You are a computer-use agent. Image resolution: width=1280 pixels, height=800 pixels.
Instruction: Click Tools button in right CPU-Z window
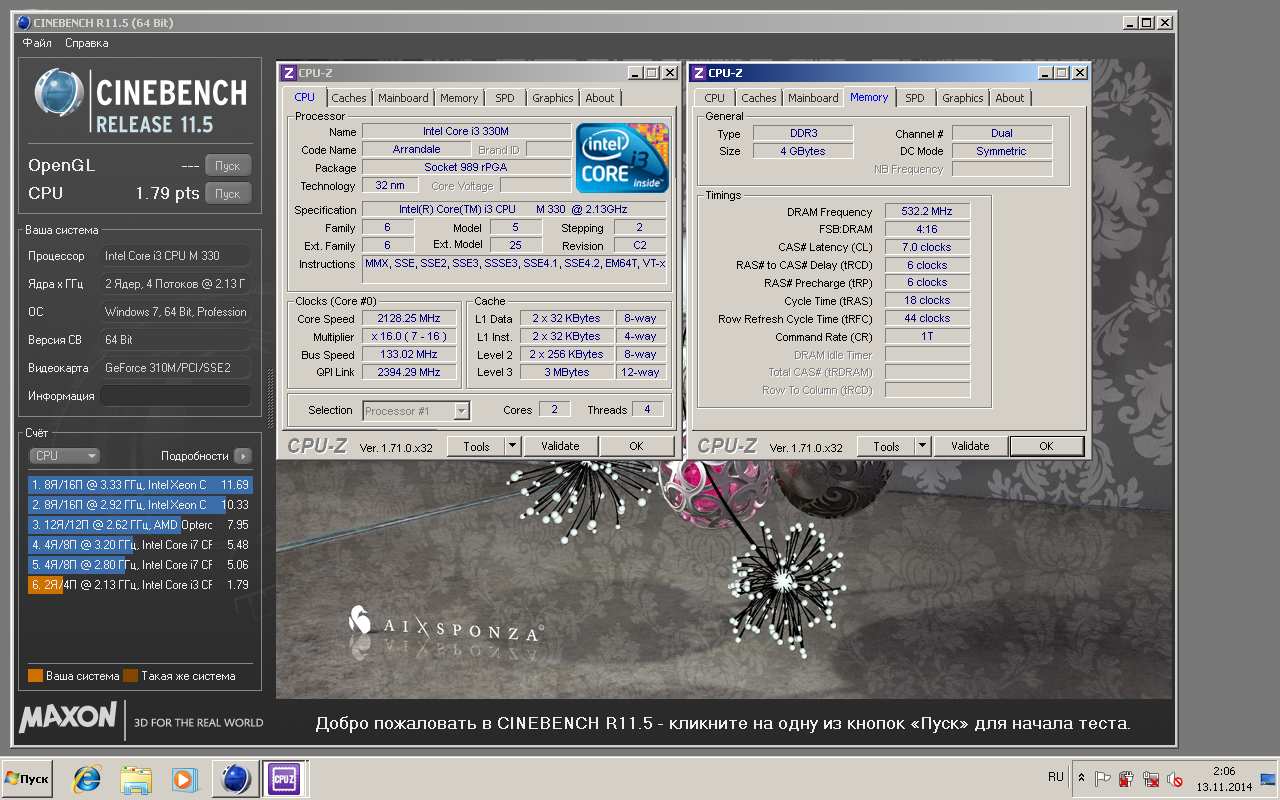point(886,446)
